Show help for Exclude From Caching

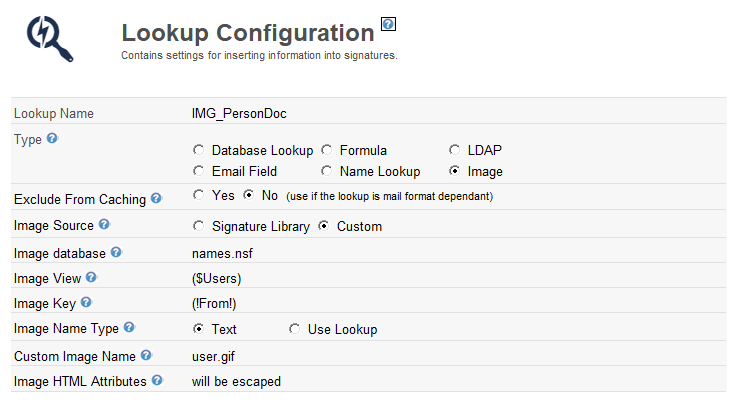tap(156, 199)
